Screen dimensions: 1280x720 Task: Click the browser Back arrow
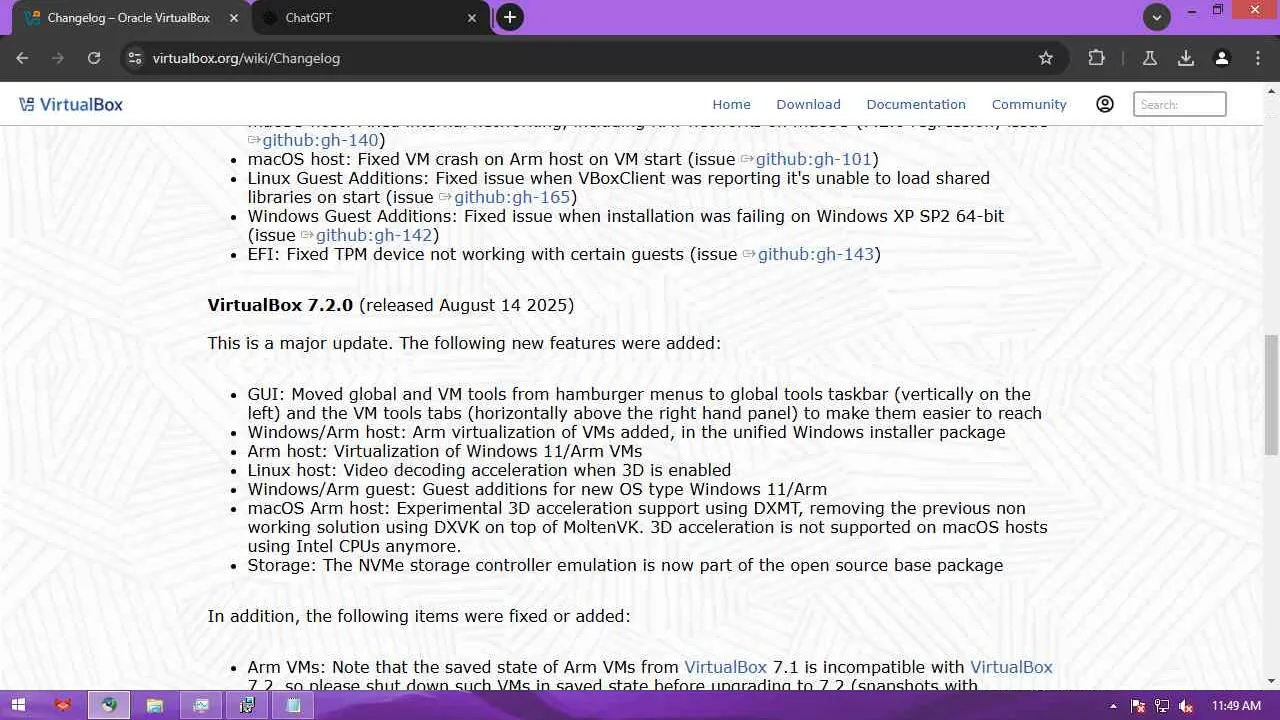click(x=22, y=58)
